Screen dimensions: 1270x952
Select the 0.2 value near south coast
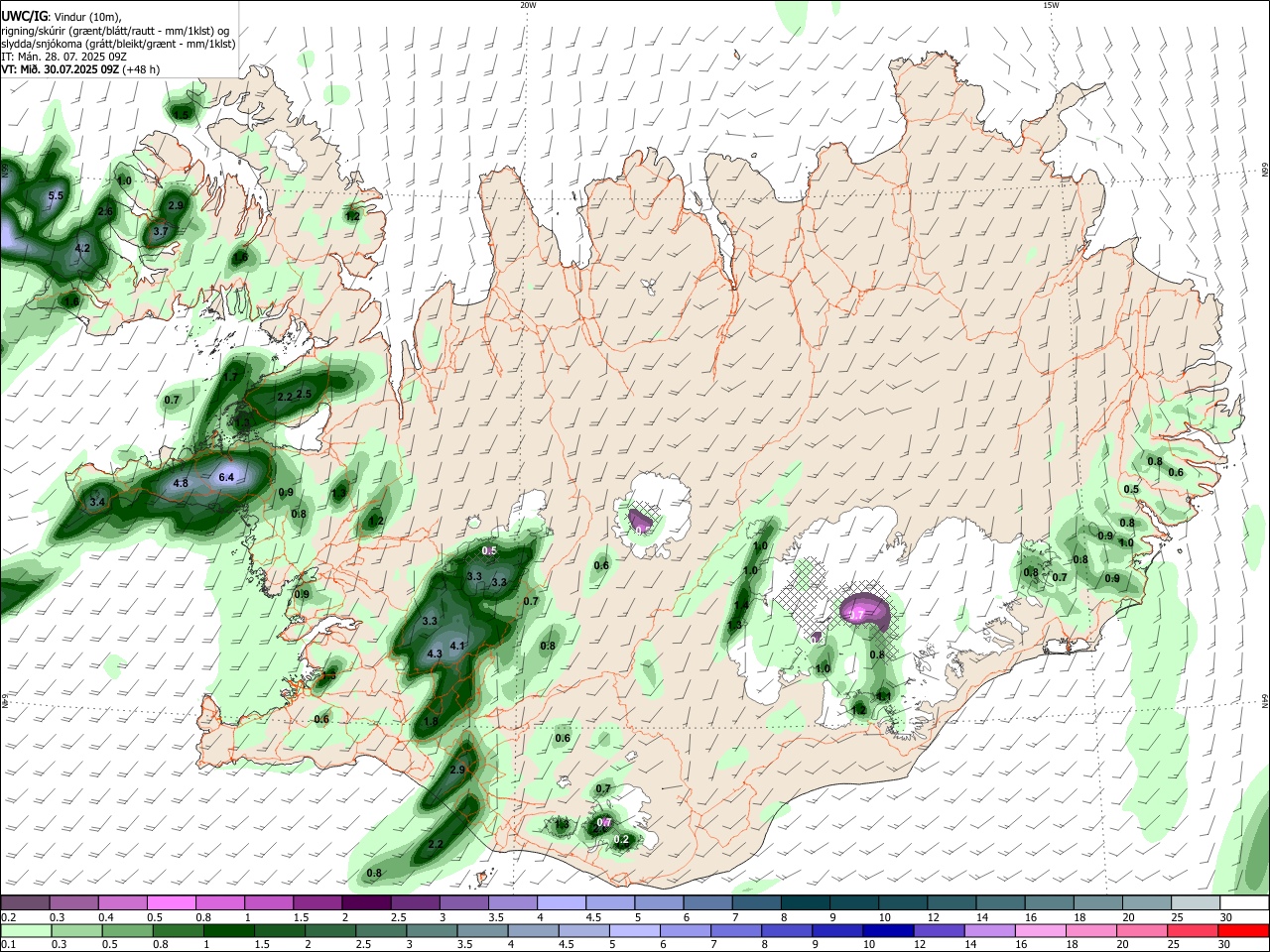click(622, 840)
